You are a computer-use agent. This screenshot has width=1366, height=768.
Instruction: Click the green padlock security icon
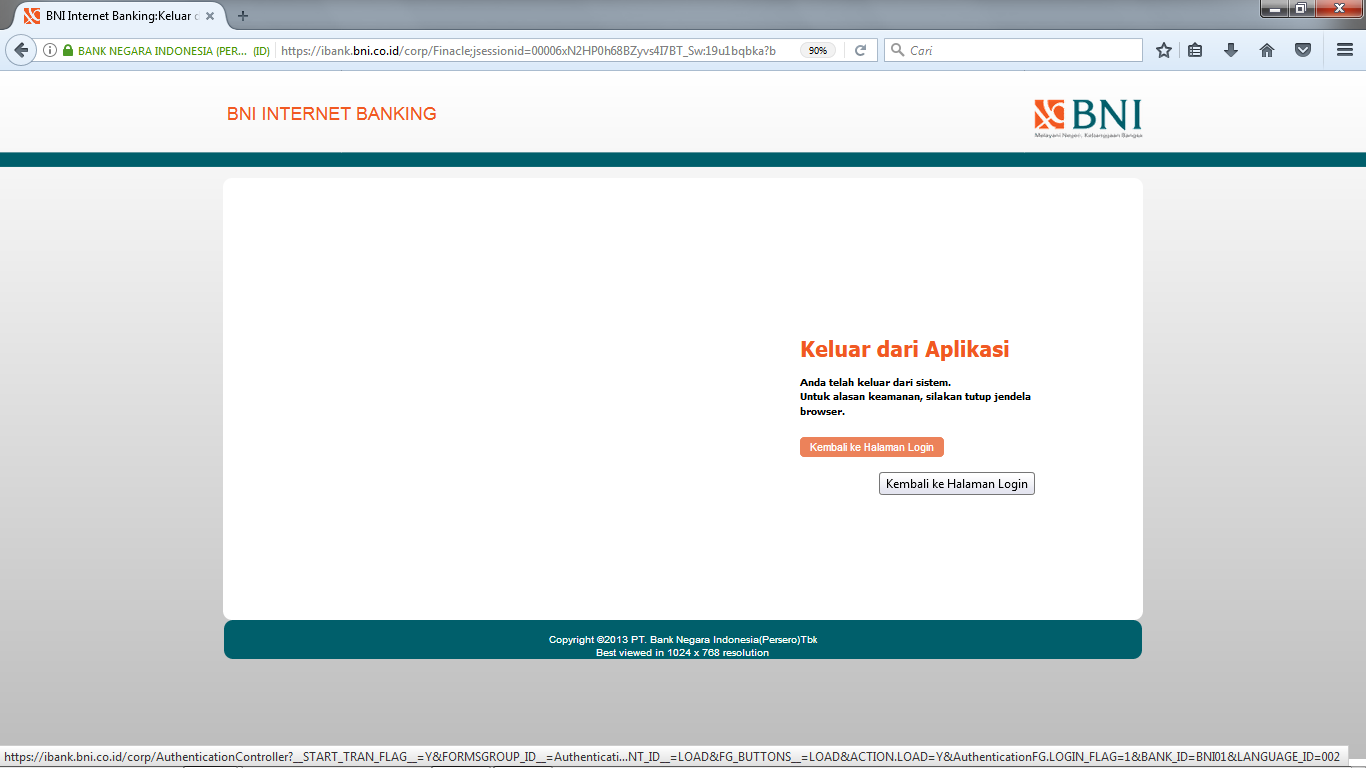tap(68, 50)
